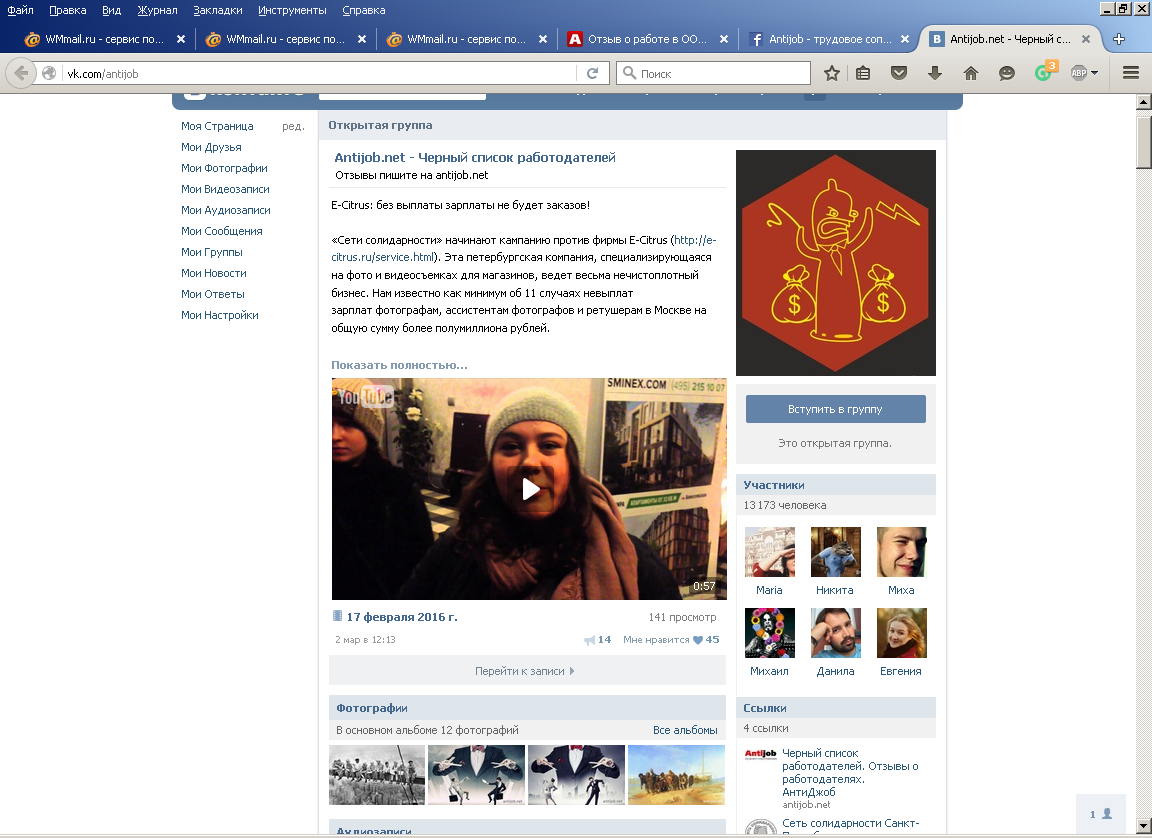Click the 'Вступить в группу' button
1152x838 pixels.
(x=835, y=409)
